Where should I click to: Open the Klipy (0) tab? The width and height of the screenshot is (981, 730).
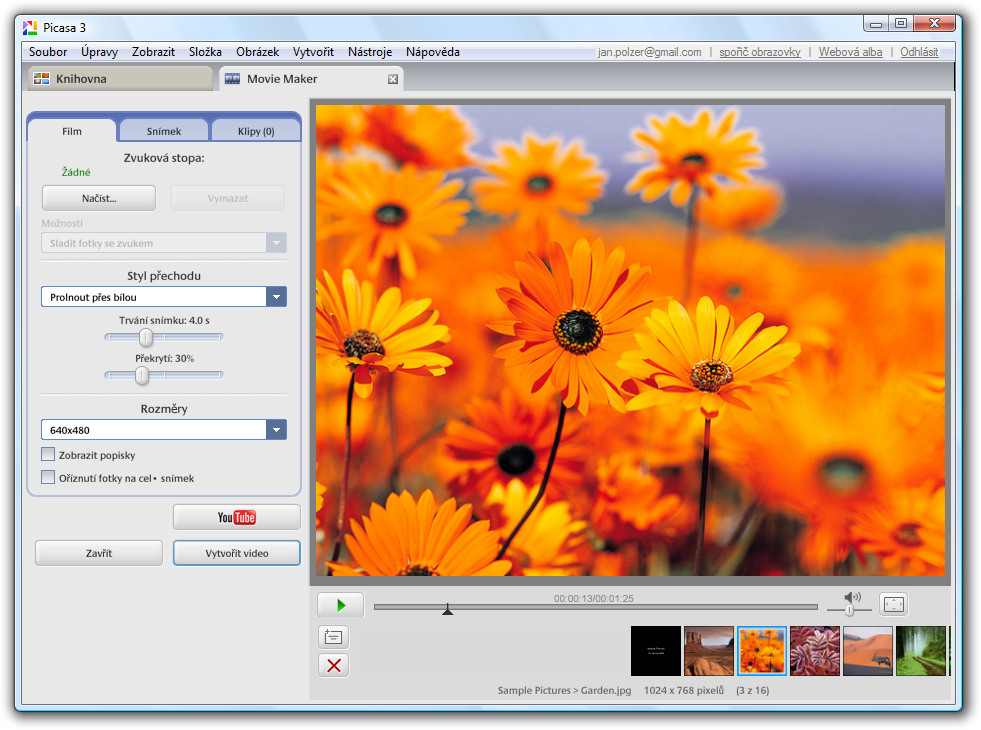click(256, 131)
